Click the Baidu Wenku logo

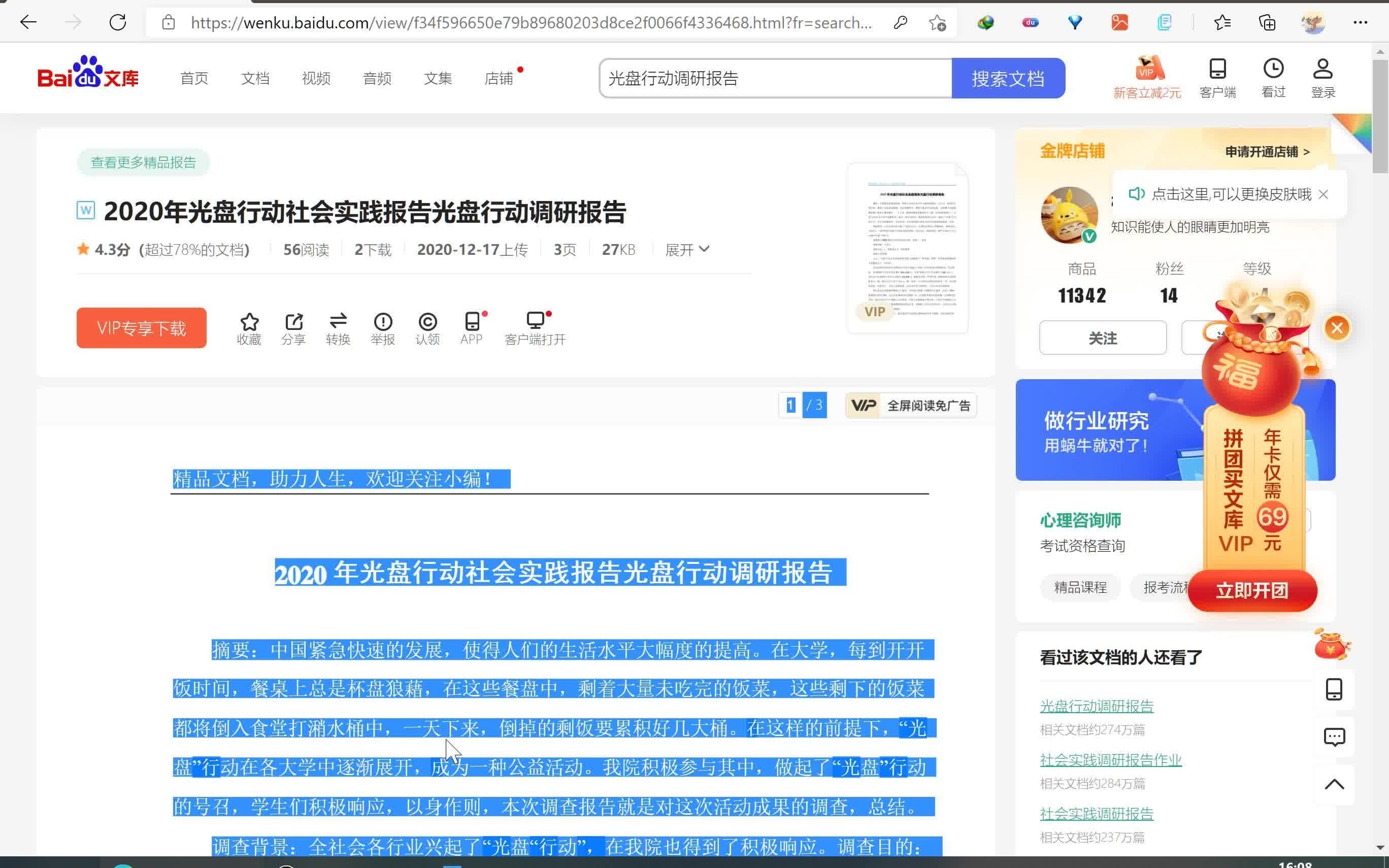point(88,72)
